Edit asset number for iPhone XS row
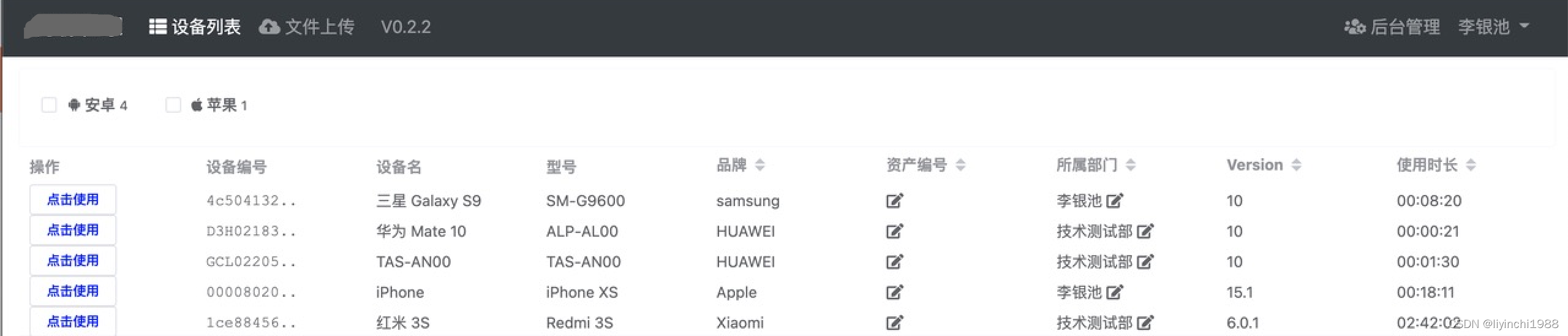 coord(894,292)
